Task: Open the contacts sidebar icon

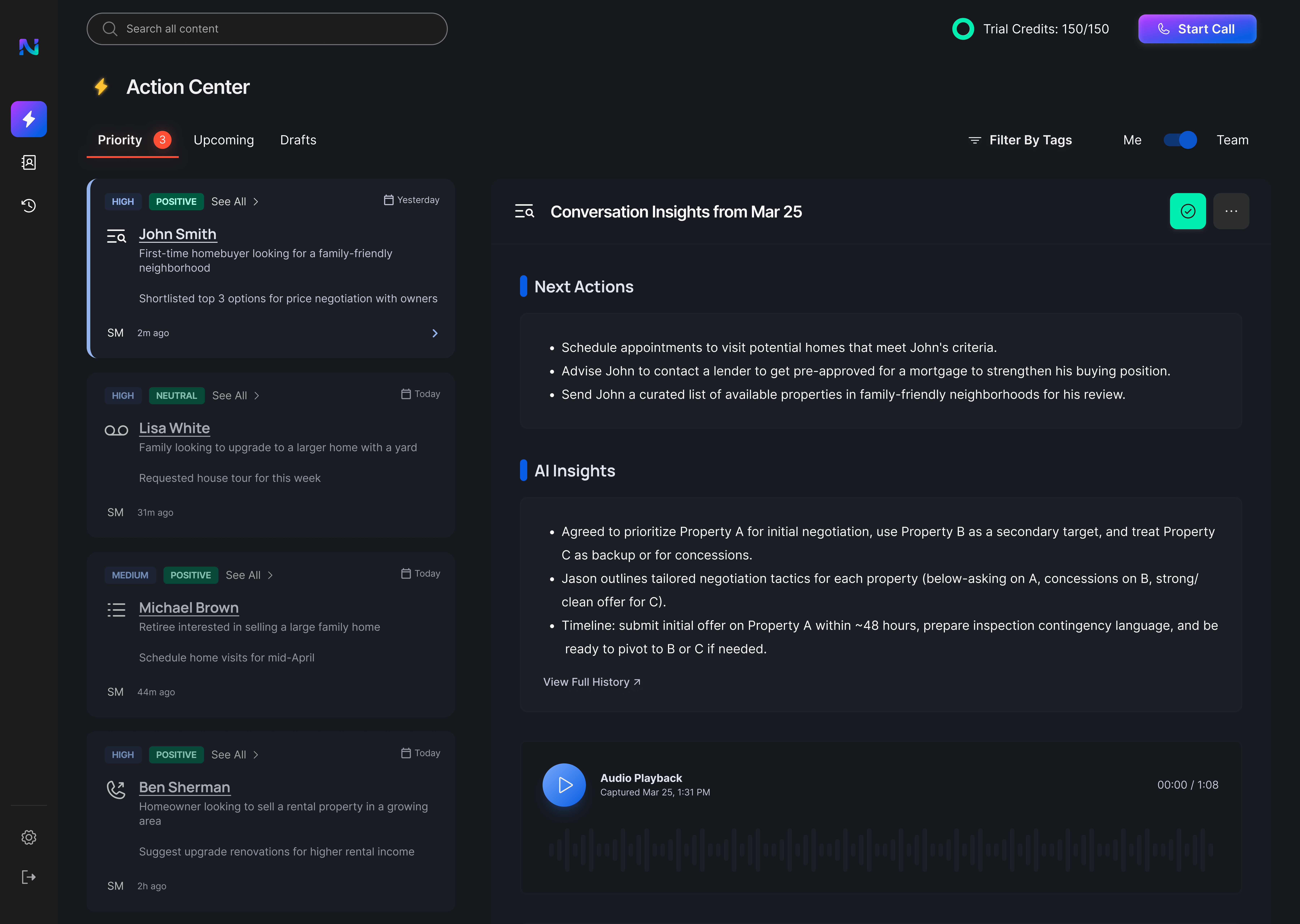Action: point(29,163)
